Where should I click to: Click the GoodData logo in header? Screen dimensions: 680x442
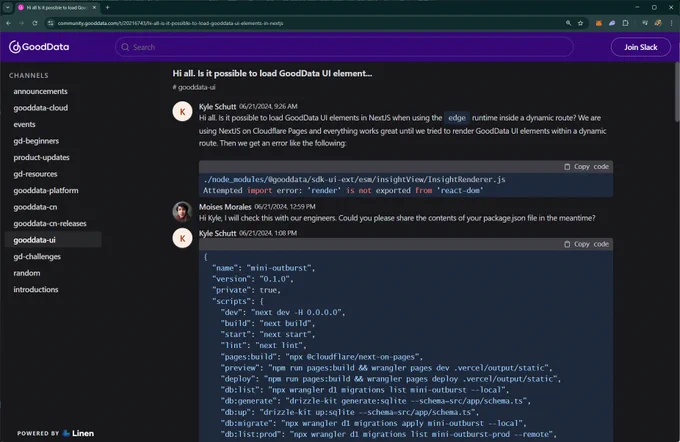pyautogui.click(x=39, y=47)
